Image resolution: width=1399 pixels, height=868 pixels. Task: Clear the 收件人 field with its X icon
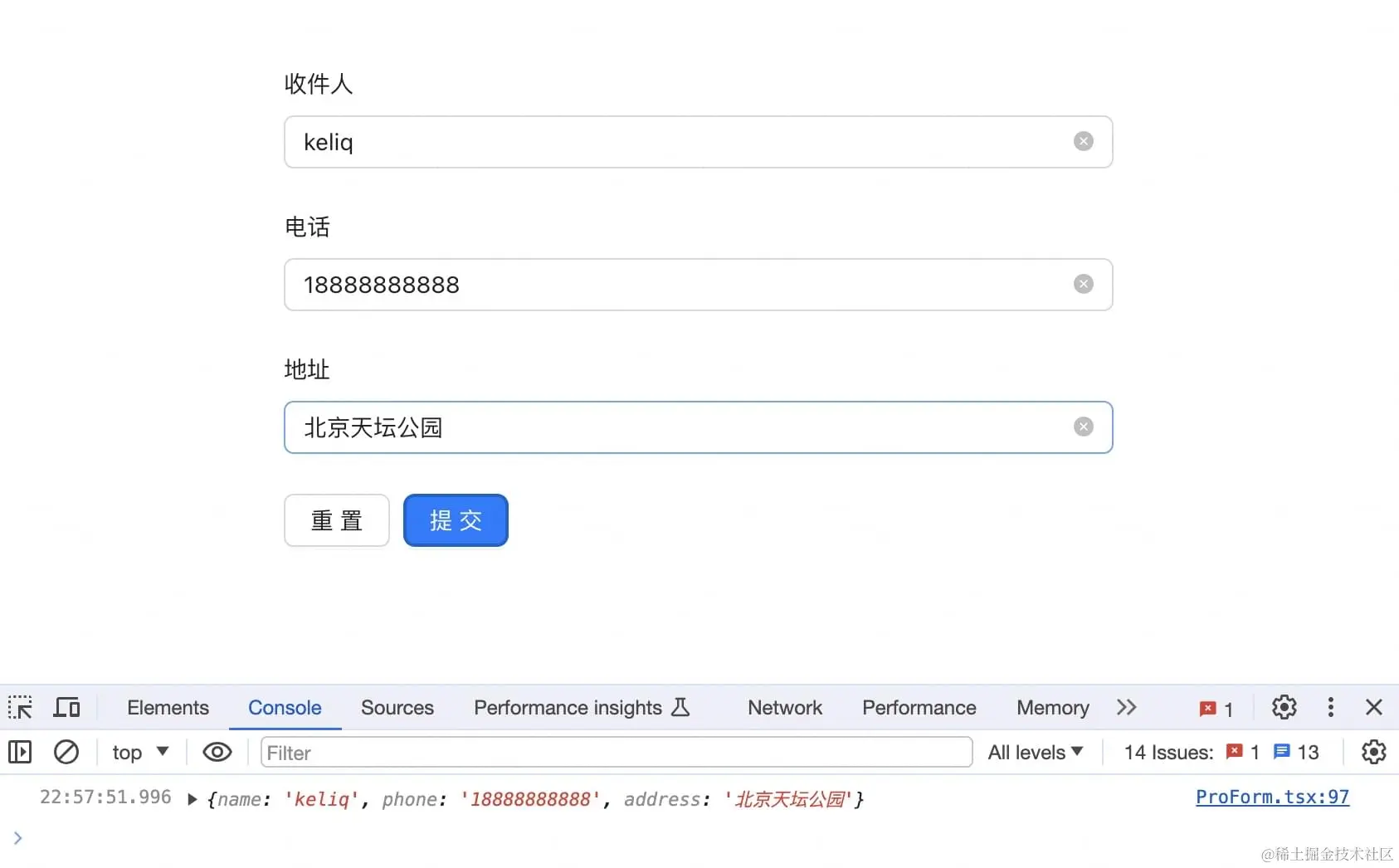[1083, 141]
